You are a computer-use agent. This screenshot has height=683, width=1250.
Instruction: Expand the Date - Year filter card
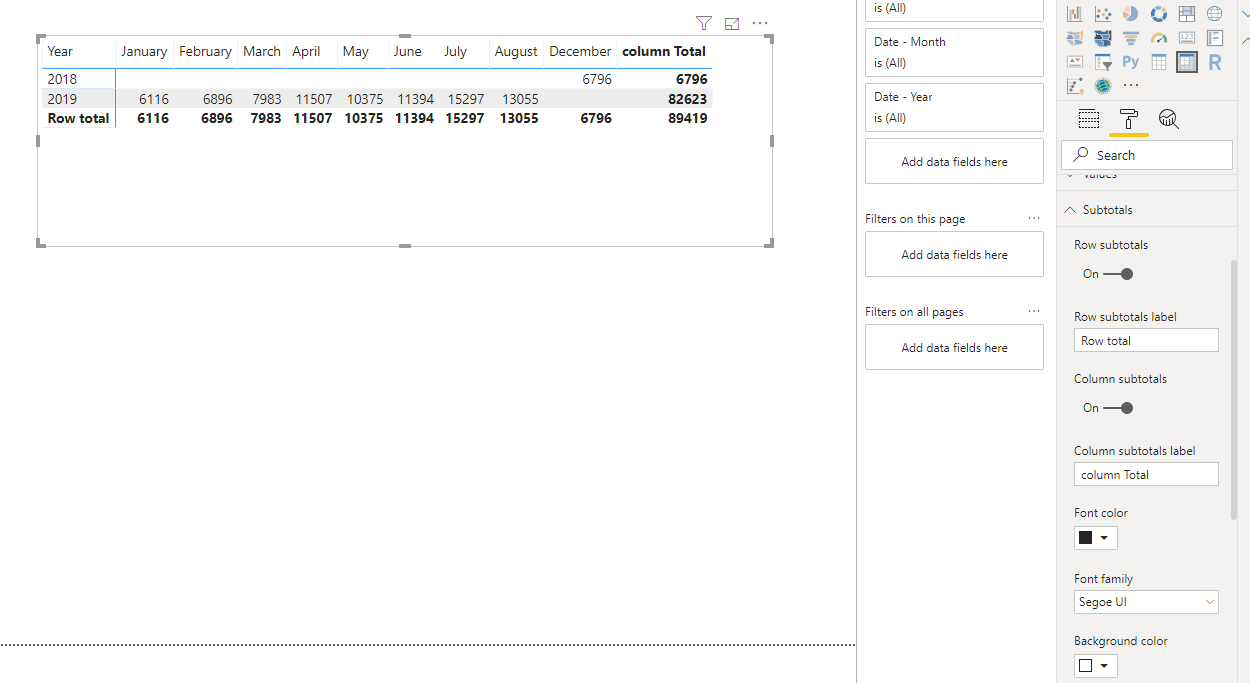click(x=954, y=107)
